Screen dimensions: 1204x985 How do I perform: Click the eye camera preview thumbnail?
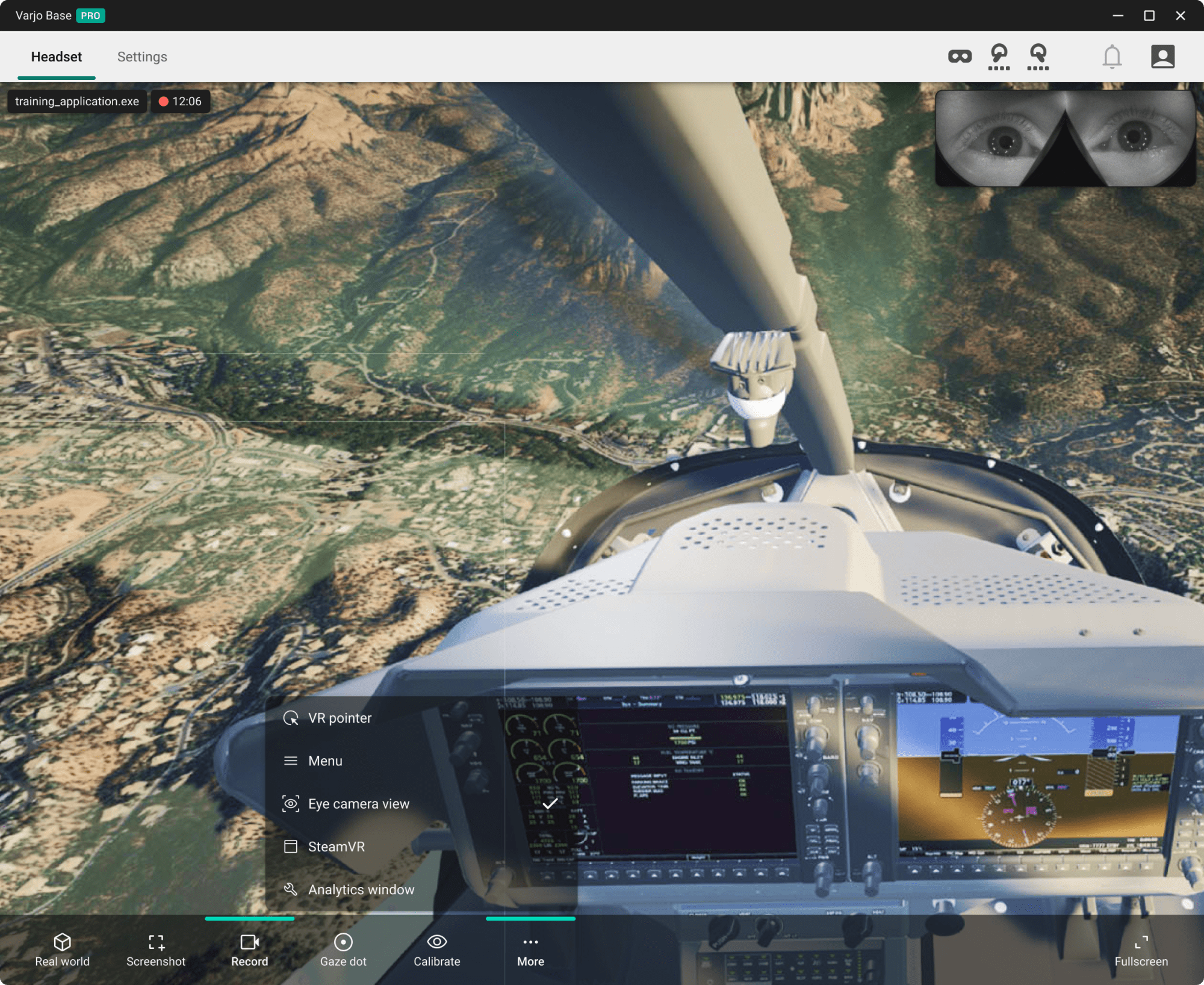click(1064, 138)
